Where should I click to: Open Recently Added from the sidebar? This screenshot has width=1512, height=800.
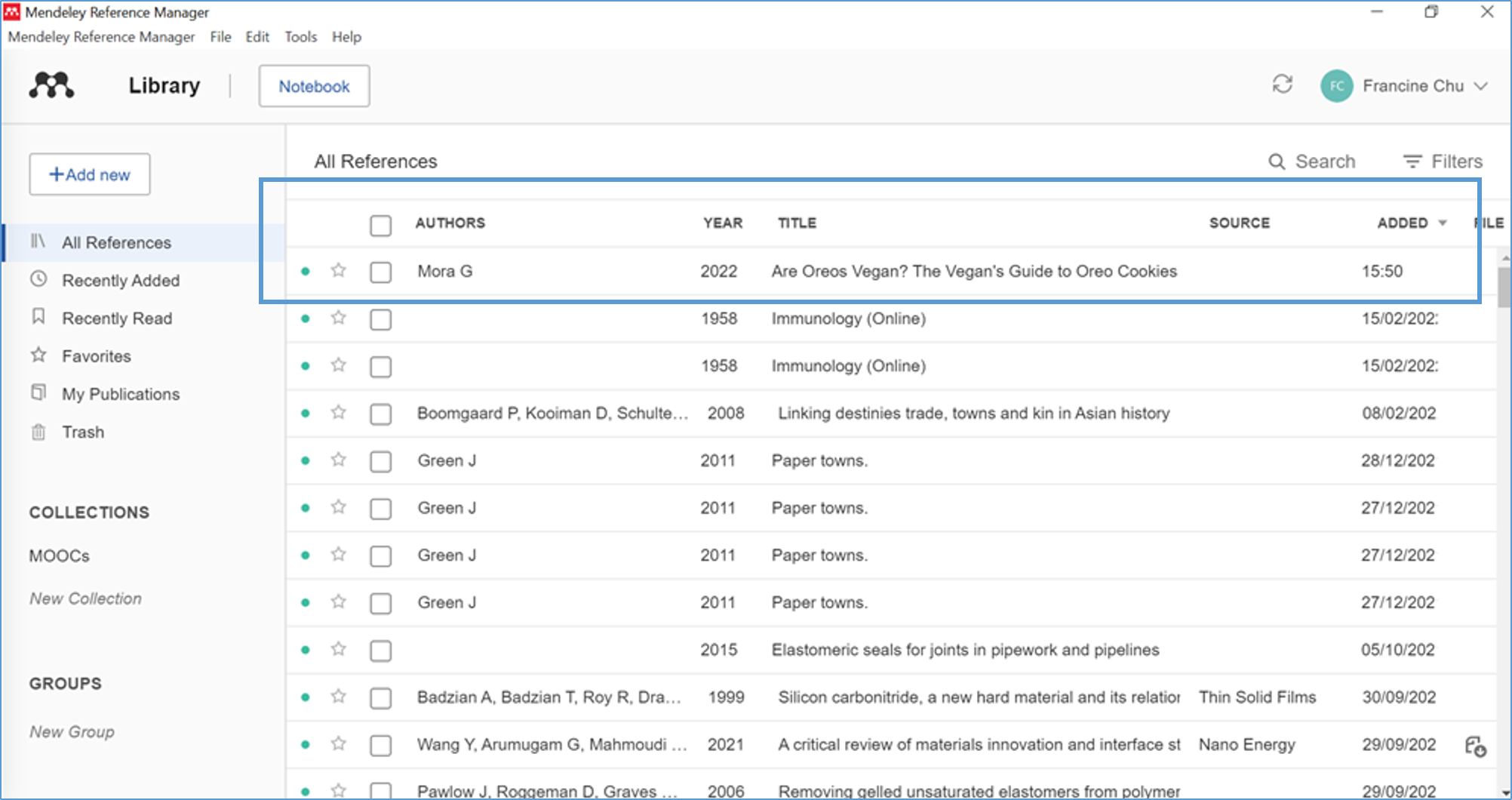click(121, 280)
